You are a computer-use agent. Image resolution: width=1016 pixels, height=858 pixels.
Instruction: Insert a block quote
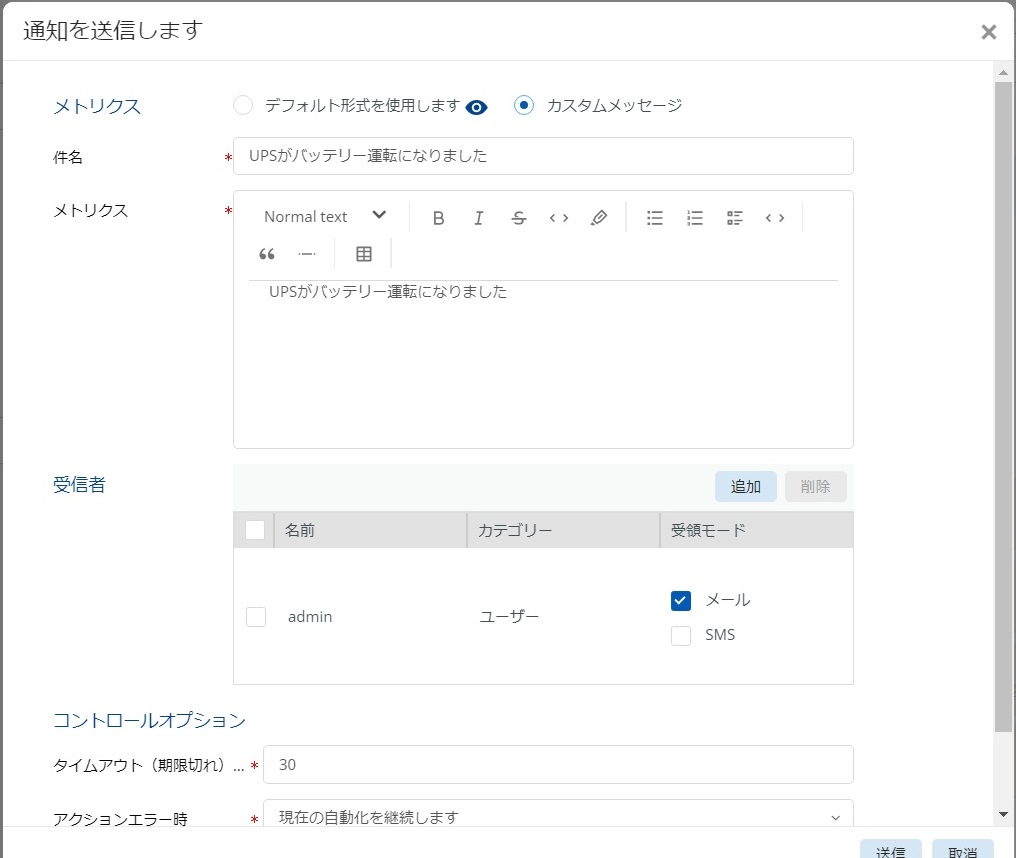click(x=267, y=254)
